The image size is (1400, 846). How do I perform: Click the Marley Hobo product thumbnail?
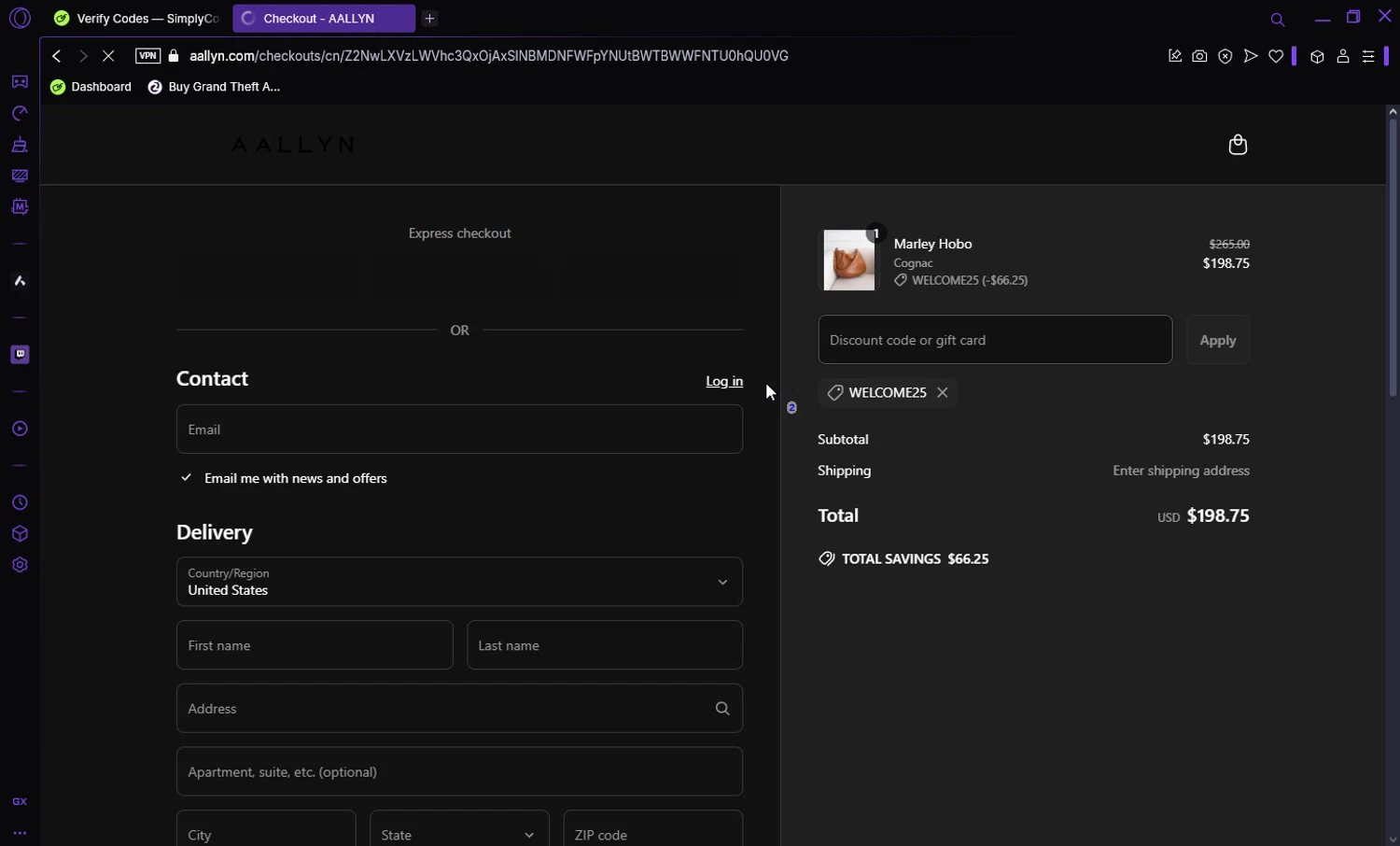click(x=849, y=261)
